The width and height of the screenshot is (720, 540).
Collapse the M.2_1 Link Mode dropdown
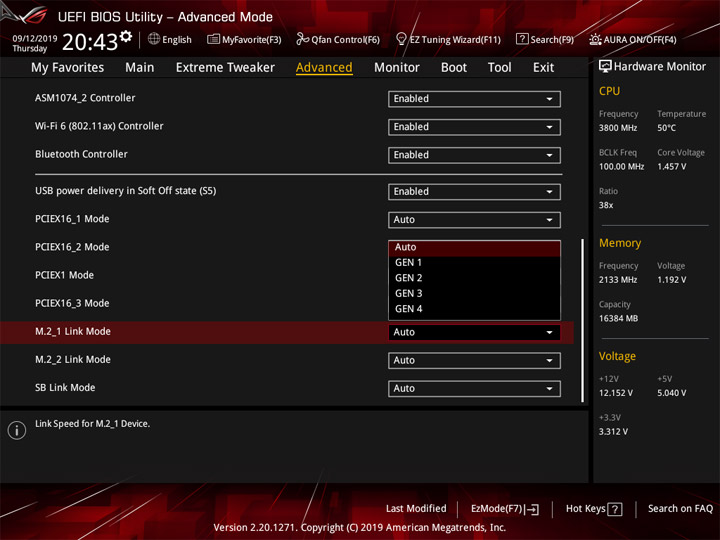474,332
